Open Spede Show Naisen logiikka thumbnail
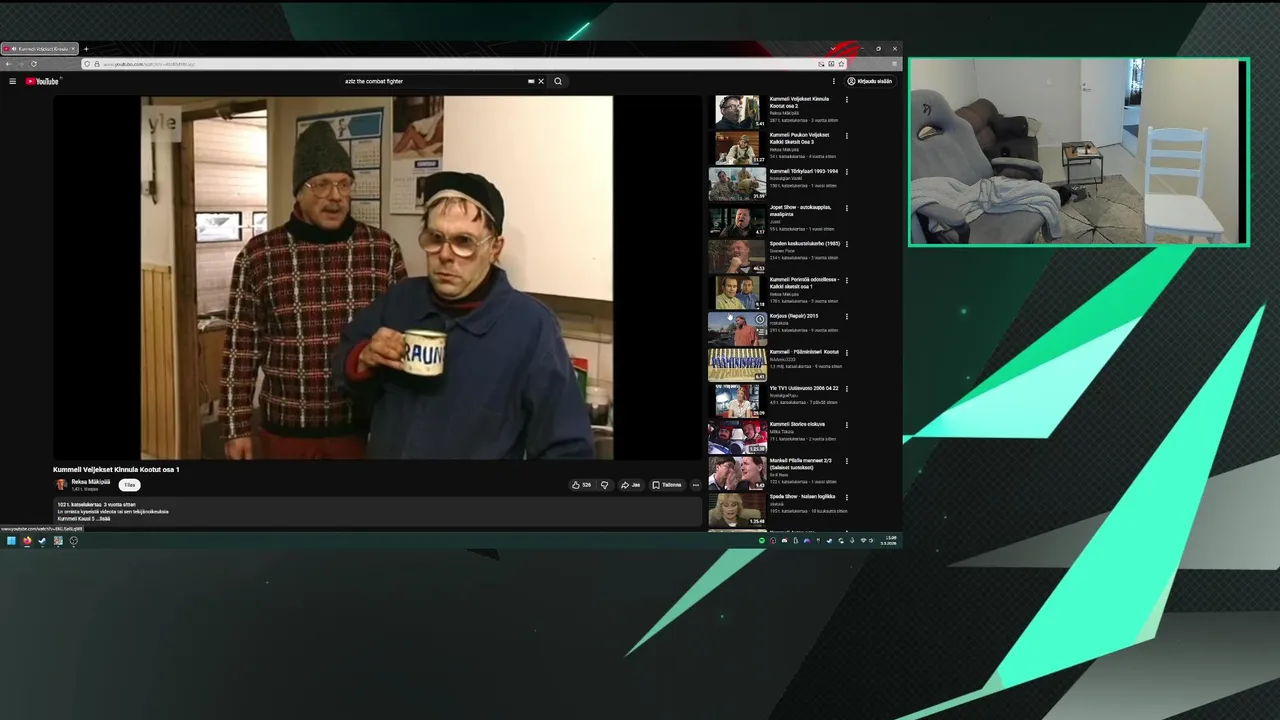This screenshot has width=1280, height=720. (738, 510)
